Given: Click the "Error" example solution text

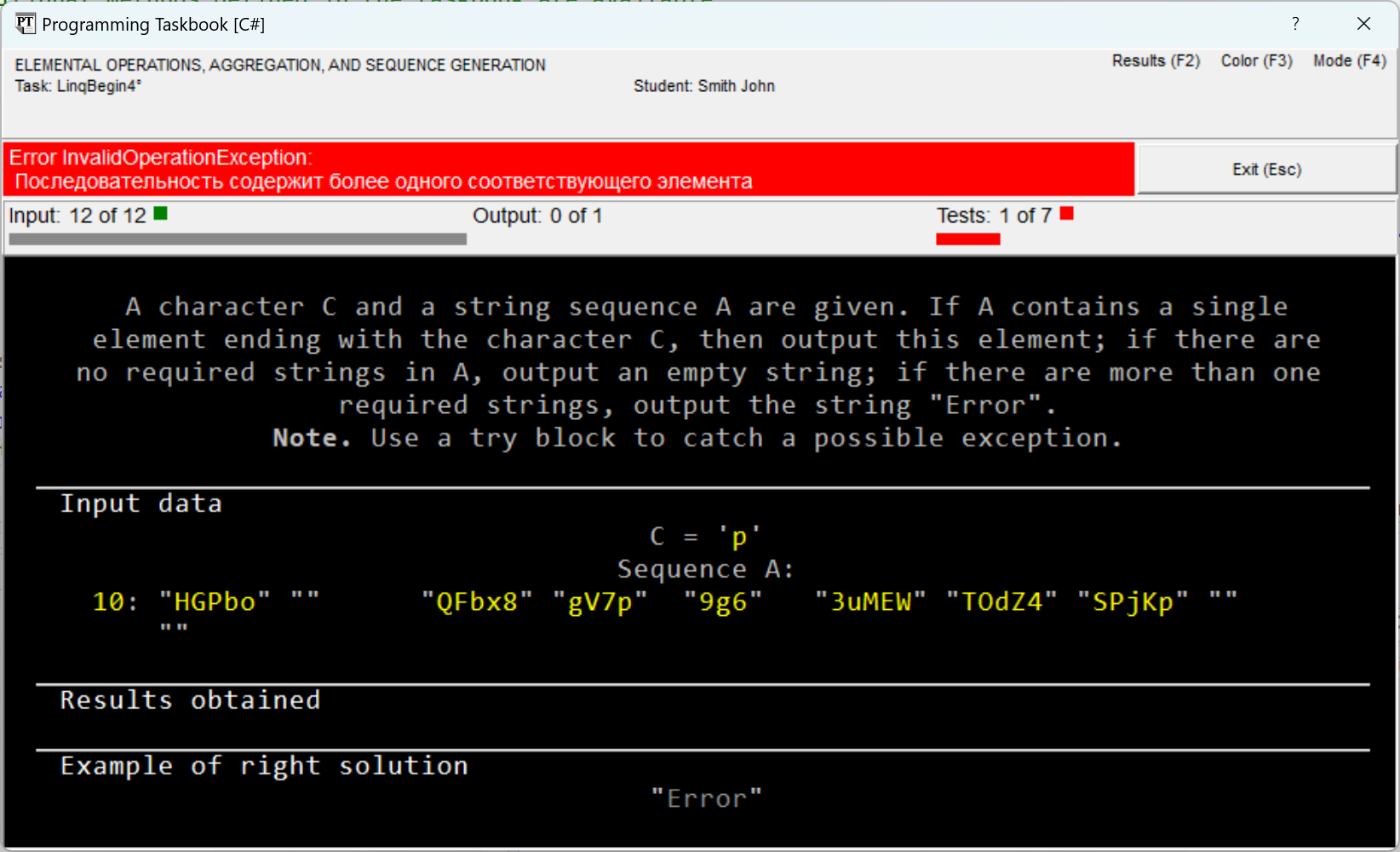Looking at the screenshot, I should (706, 798).
